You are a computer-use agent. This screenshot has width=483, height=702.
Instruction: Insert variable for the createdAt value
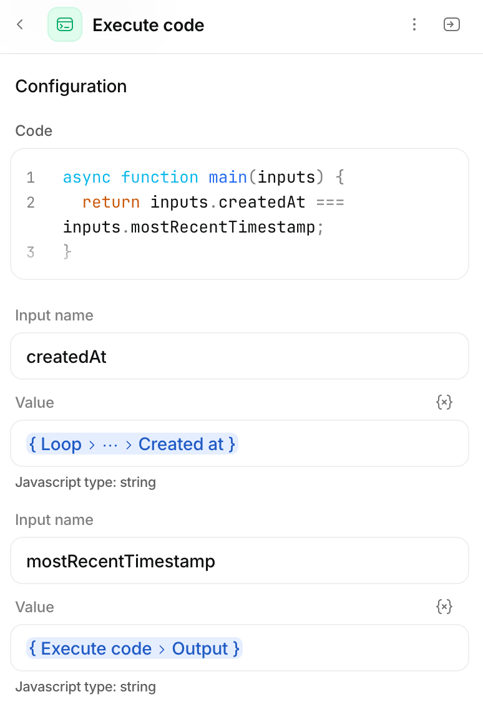[444, 402]
